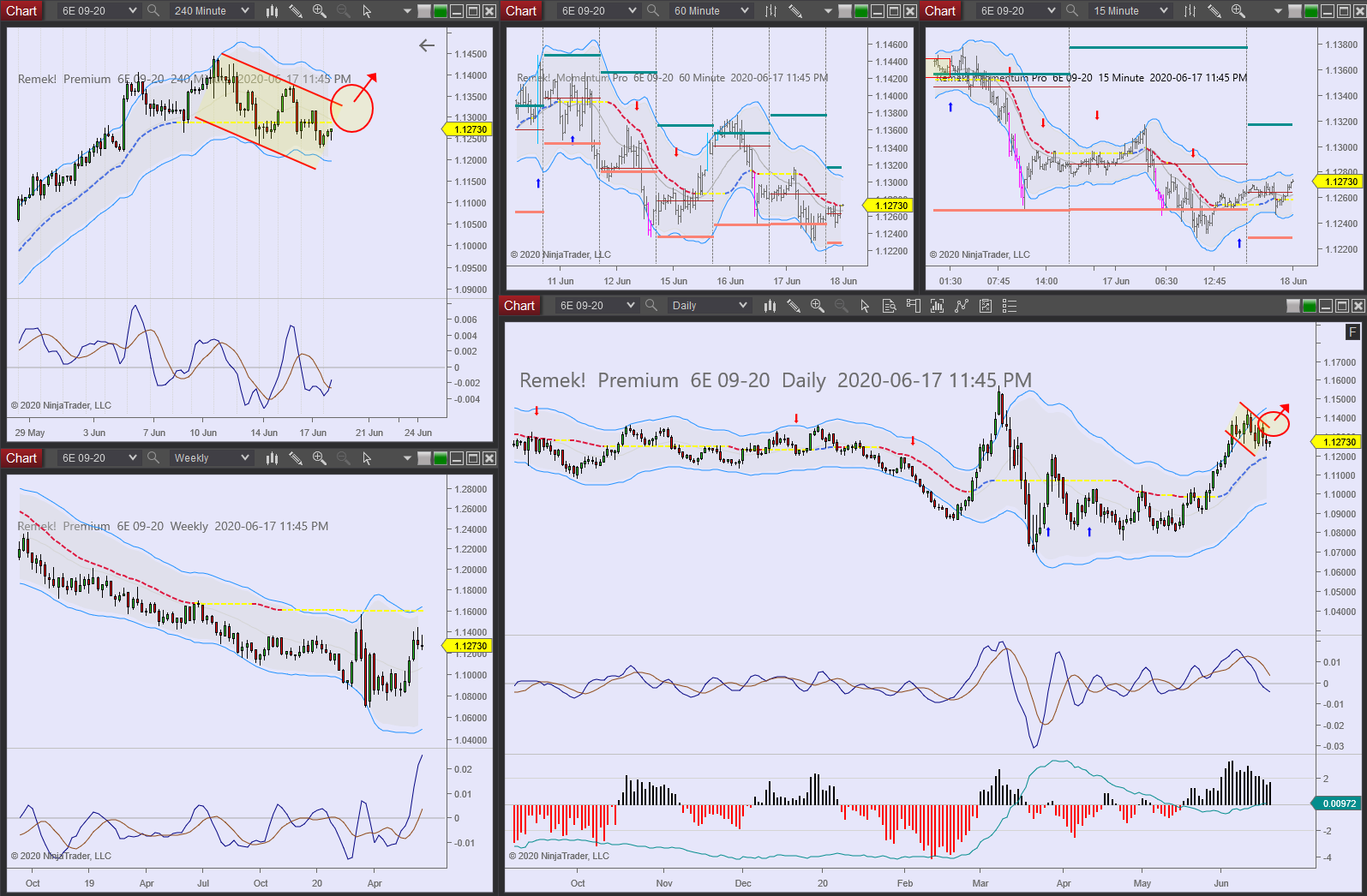Pick the cursor pointer tool in 240 Minute chart
This screenshot has width=1367, height=896.
[368, 11]
